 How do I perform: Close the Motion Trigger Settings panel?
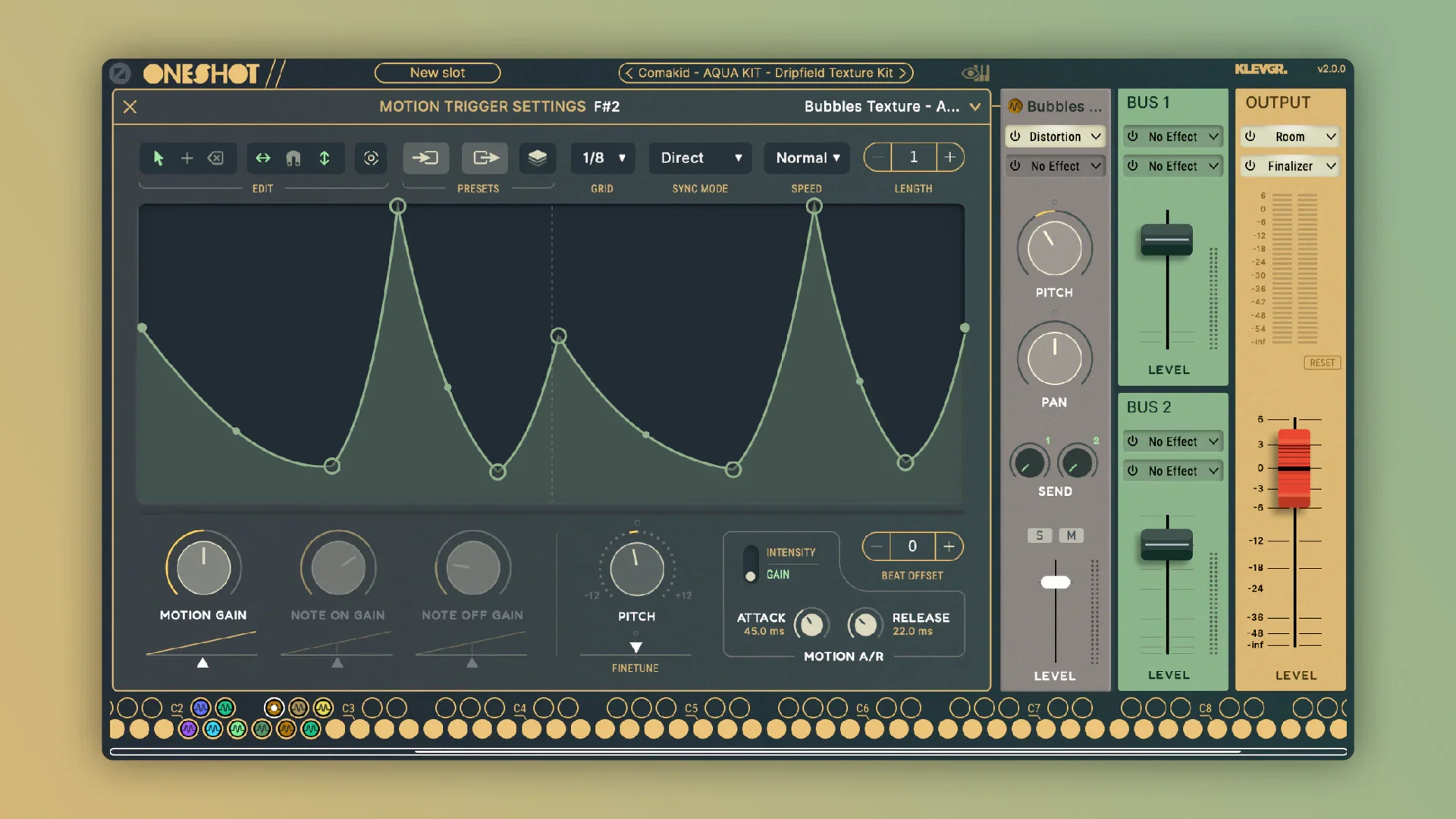click(130, 107)
